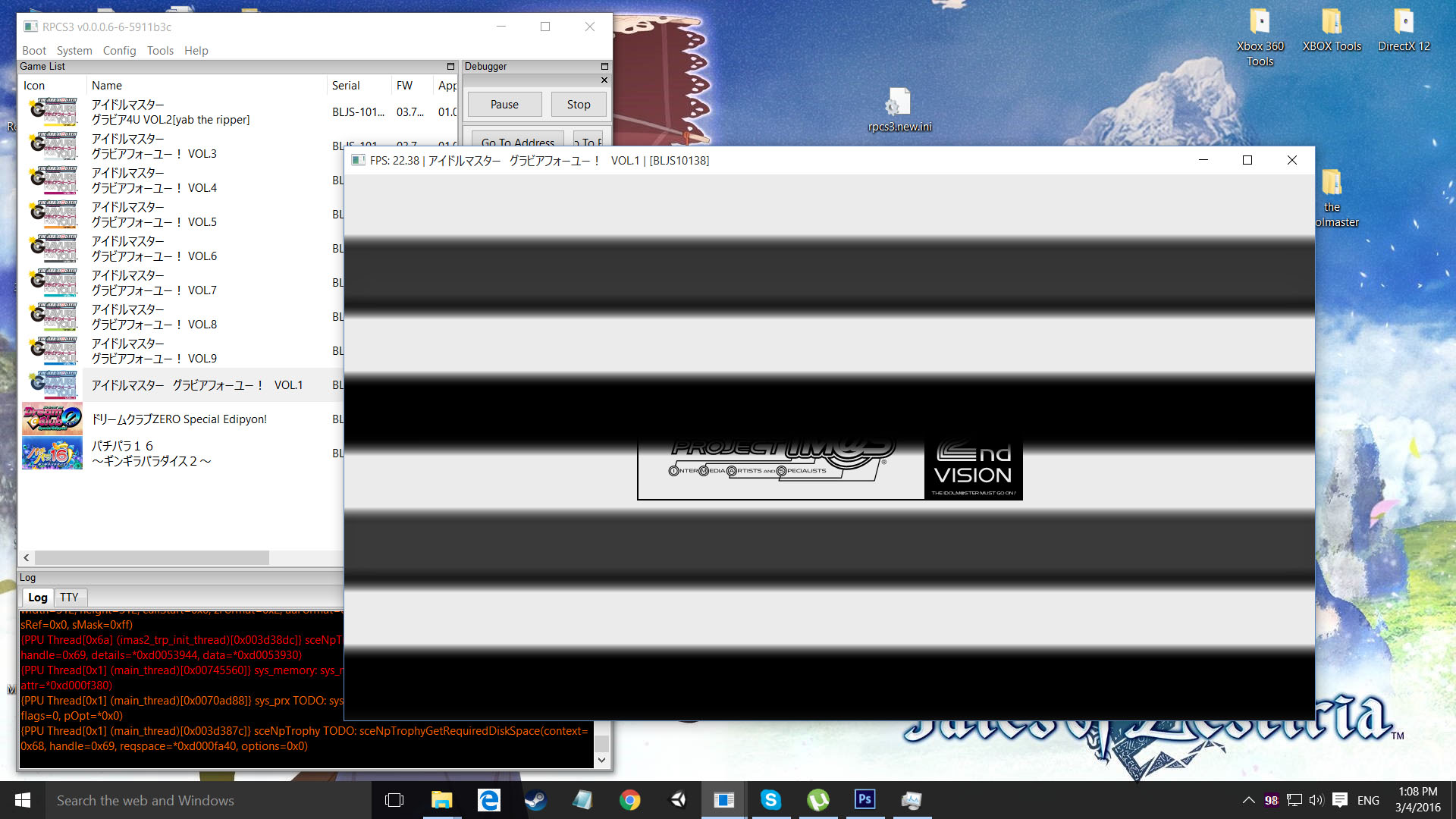The image size is (1456, 819).
Task: Open the Unity taskbar icon
Action: (677, 800)
